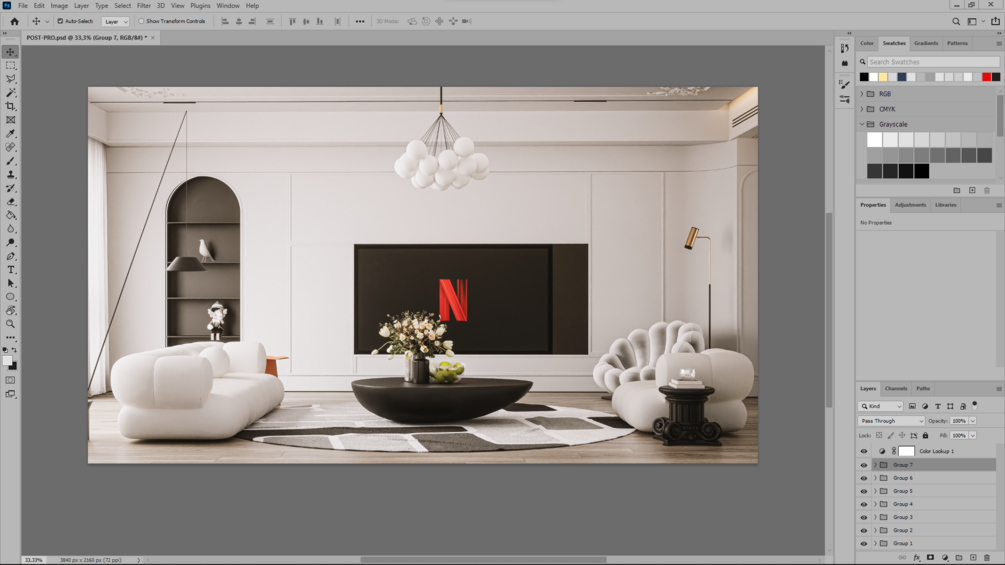Select the Zoom tool

pyautogui.click(x=10, y=324)
